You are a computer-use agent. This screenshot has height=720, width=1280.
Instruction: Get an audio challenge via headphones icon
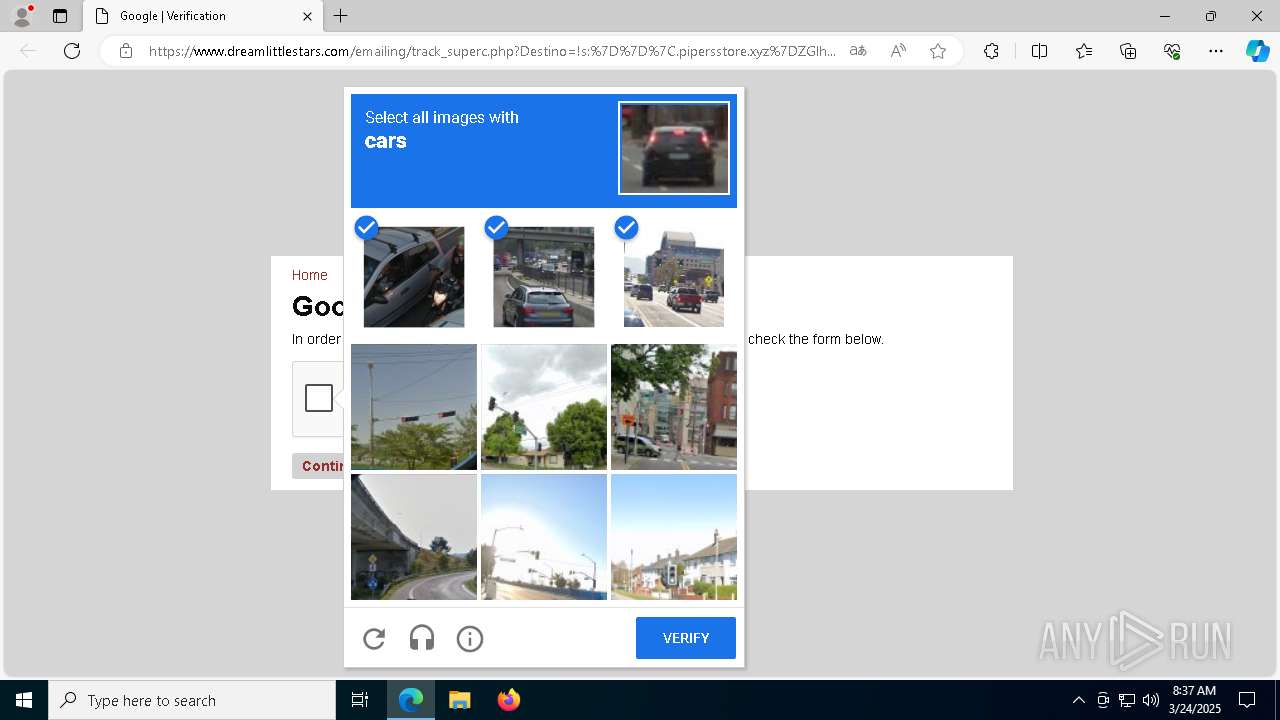[422, 639]
